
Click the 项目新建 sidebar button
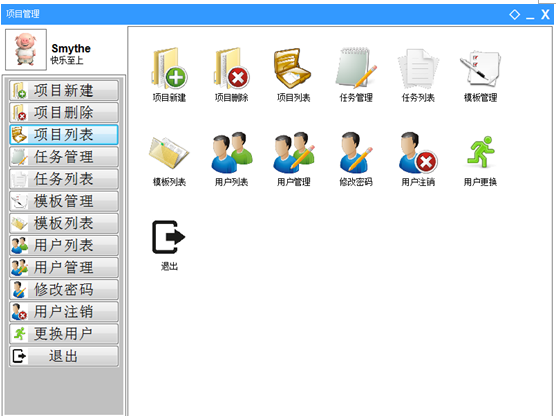coord(64,90)
